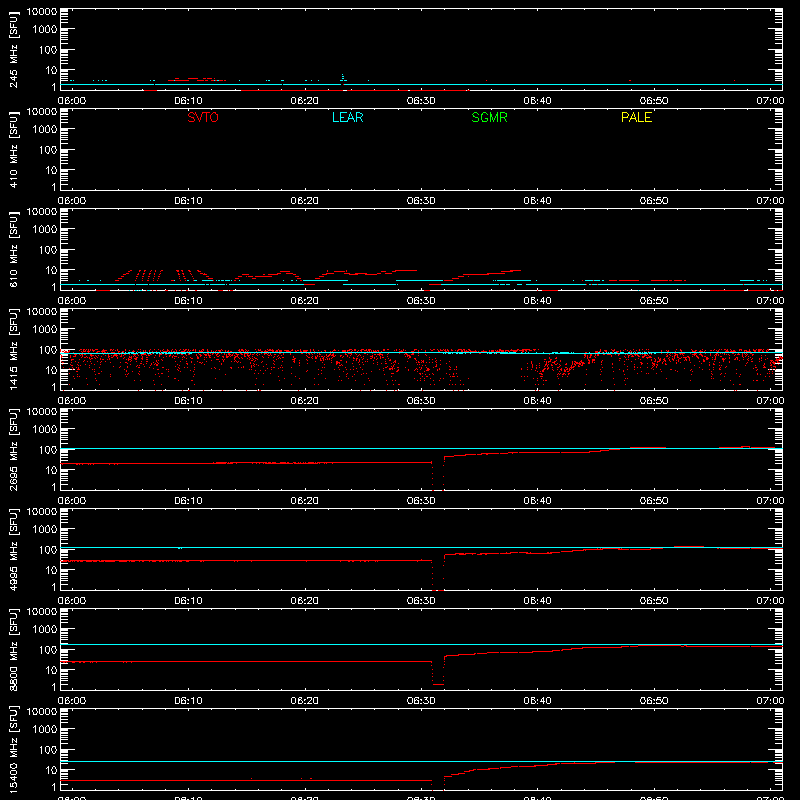The height and width of the screenshot is (800, 800).
Task: Click 06:20 tick label under 1415 MHz panel
Action: pos(305,401)
